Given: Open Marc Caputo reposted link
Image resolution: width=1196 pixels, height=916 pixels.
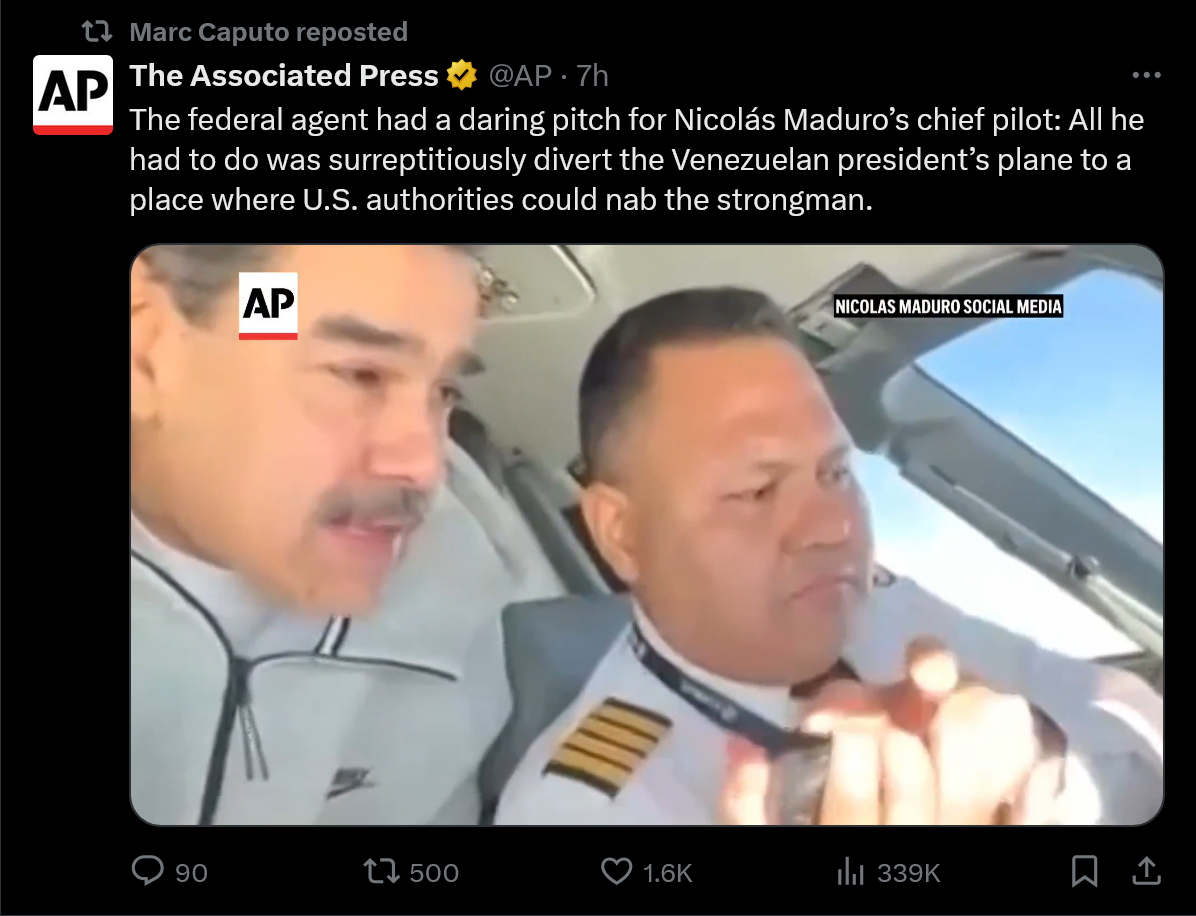Looking at the screenshot, I should click(x=268, y=32).
